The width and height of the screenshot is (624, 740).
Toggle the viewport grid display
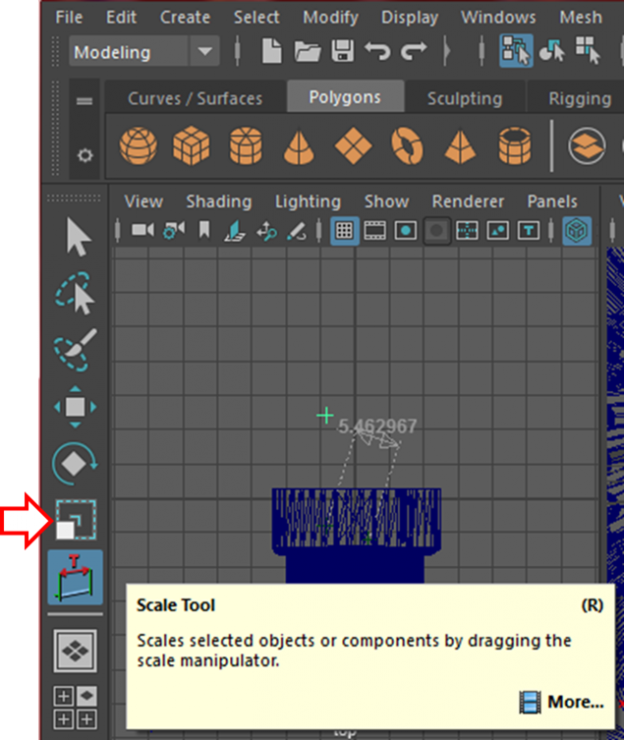(x=344, y=230)
